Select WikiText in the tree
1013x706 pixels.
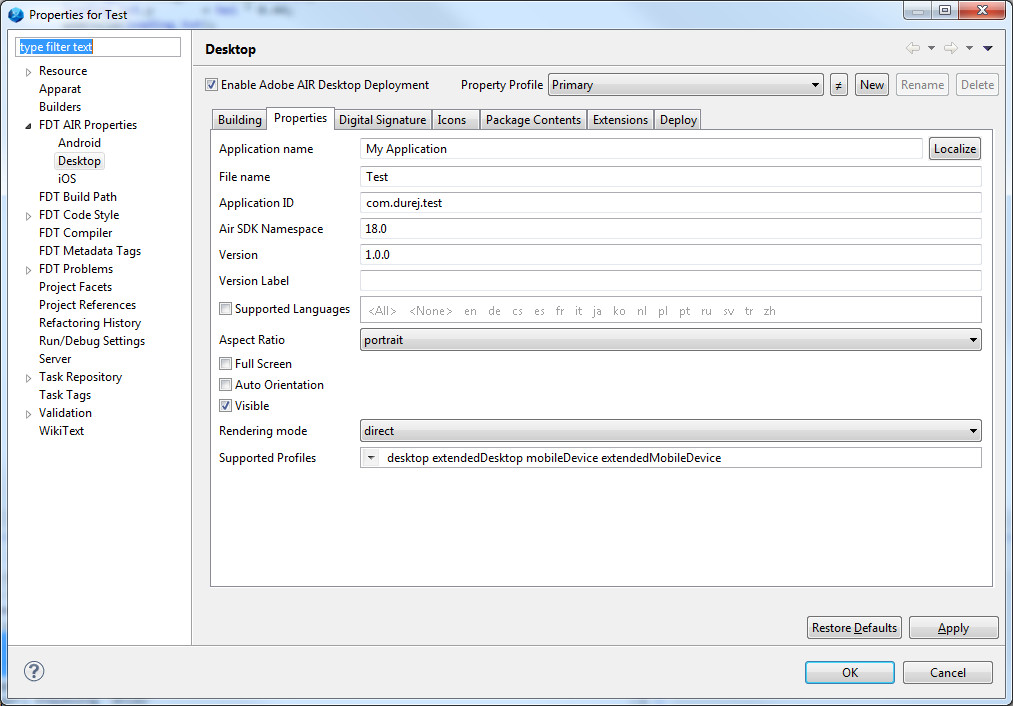point(61,431)
